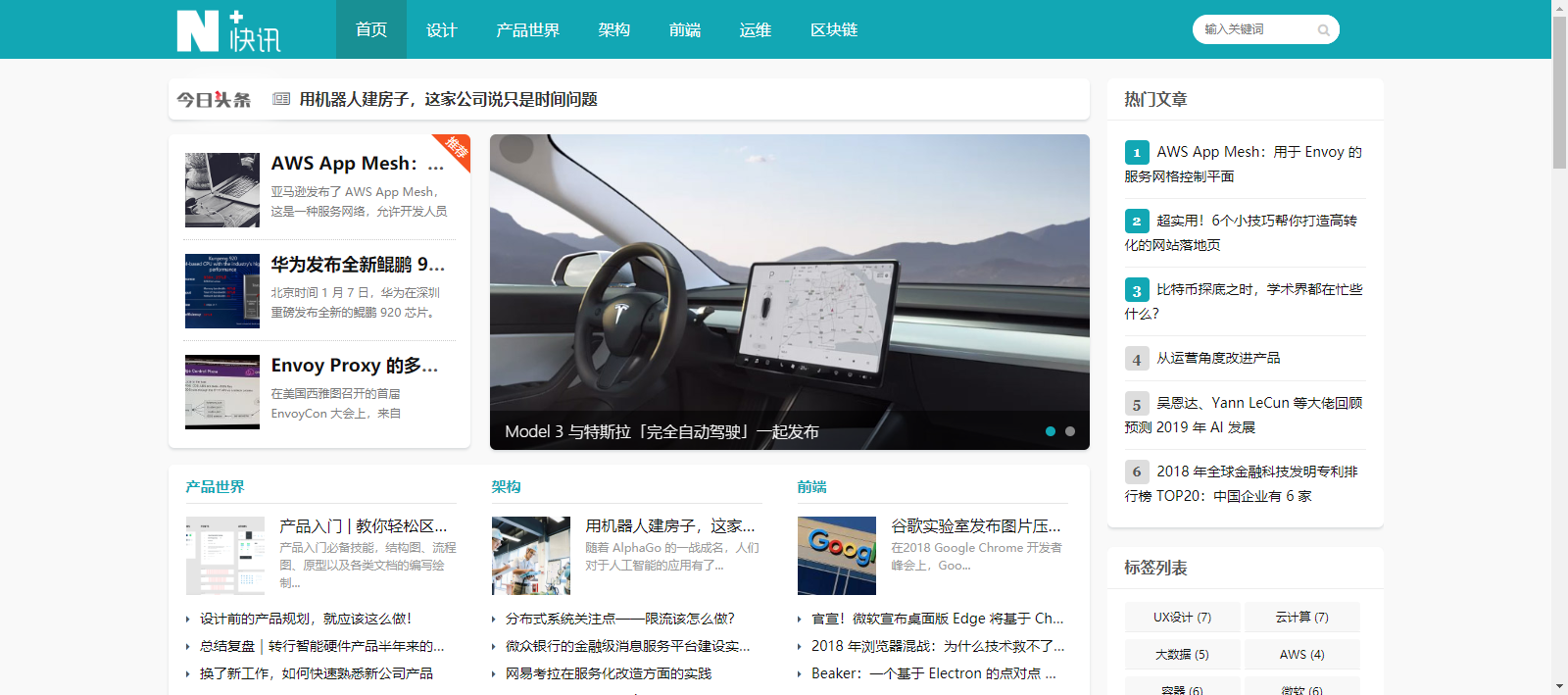Screen dimensions: 1568x695
Task: Select the AWS (4) tag
Action: click(x=1302, y=655)
